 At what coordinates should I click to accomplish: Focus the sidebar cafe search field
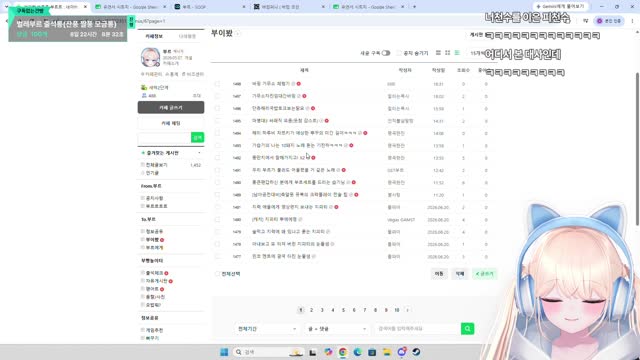click(x=164, y=138)
